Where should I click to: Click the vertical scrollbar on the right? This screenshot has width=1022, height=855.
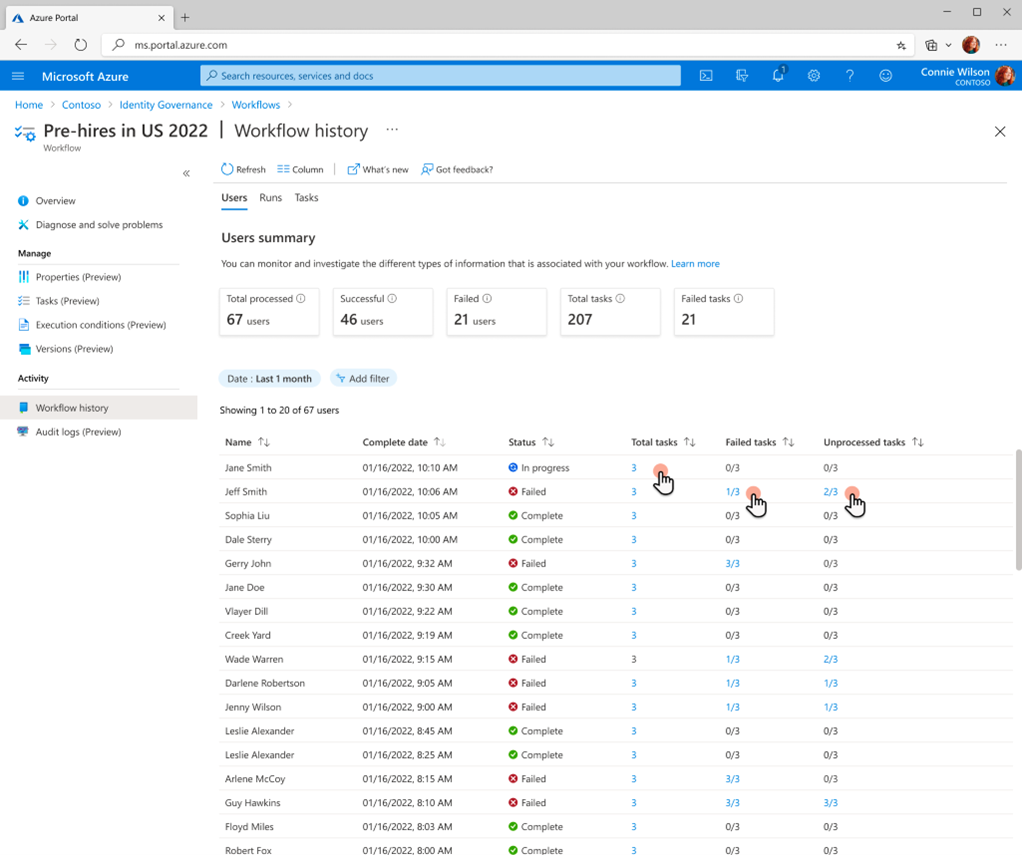click(1017, 510)
